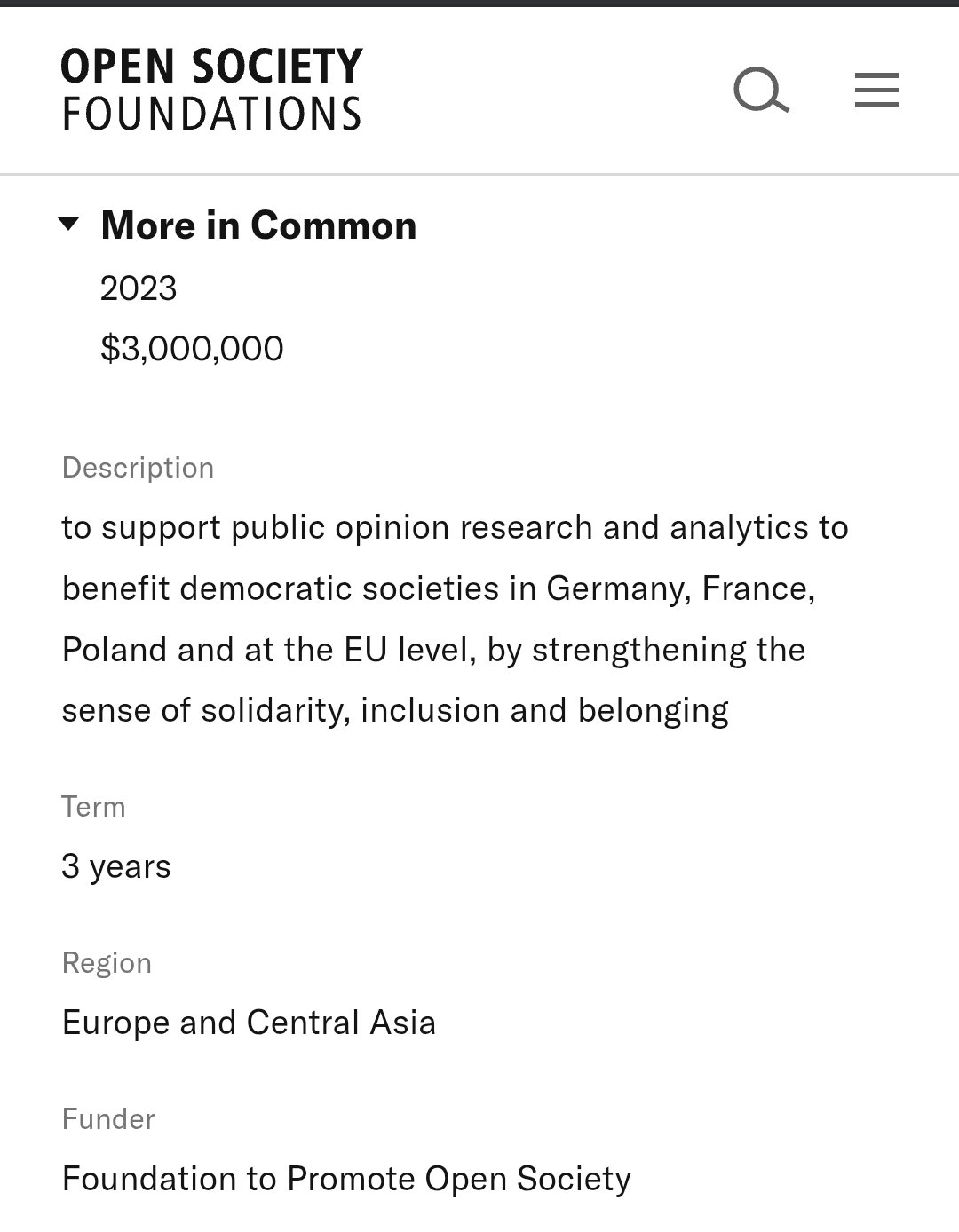Image resolution: width=959 pixels, height=1232 pixels.
Task: Click the description line starting 'to support public opinion'
Action: click(x=455, y=527)
